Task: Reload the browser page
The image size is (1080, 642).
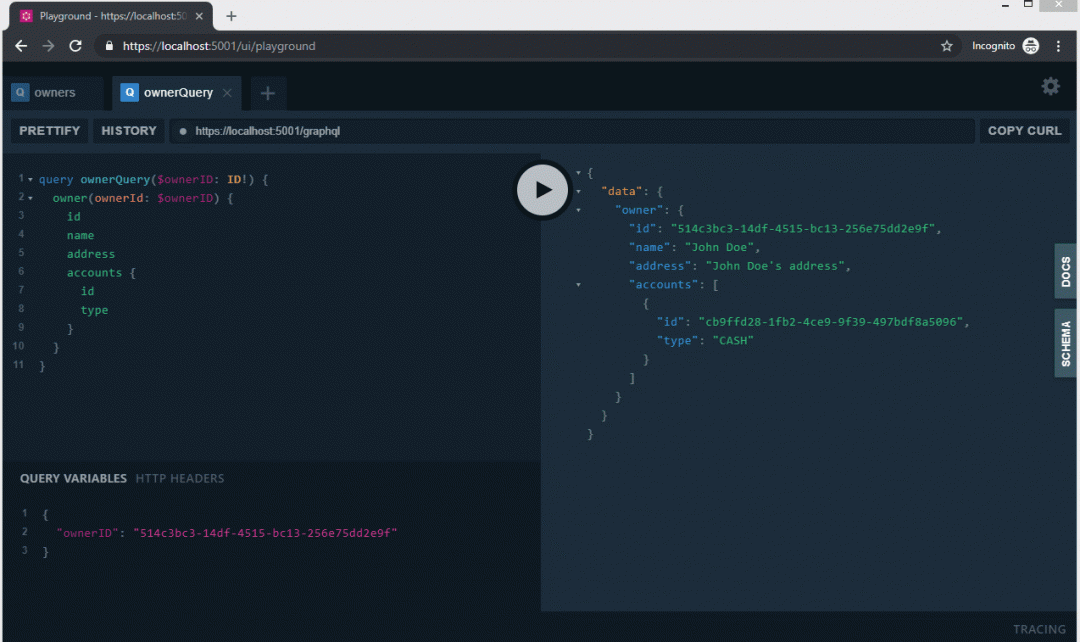Action: 75,46
